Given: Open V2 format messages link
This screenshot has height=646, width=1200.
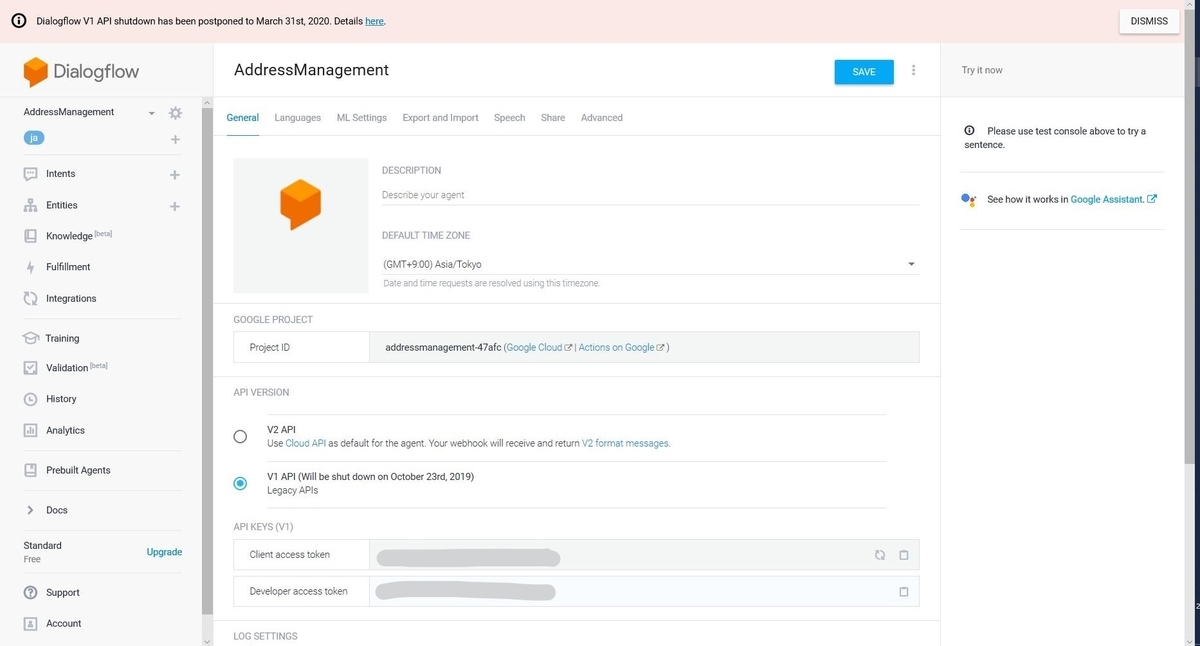Looking at the screenshot, I should tap(625, 443).
